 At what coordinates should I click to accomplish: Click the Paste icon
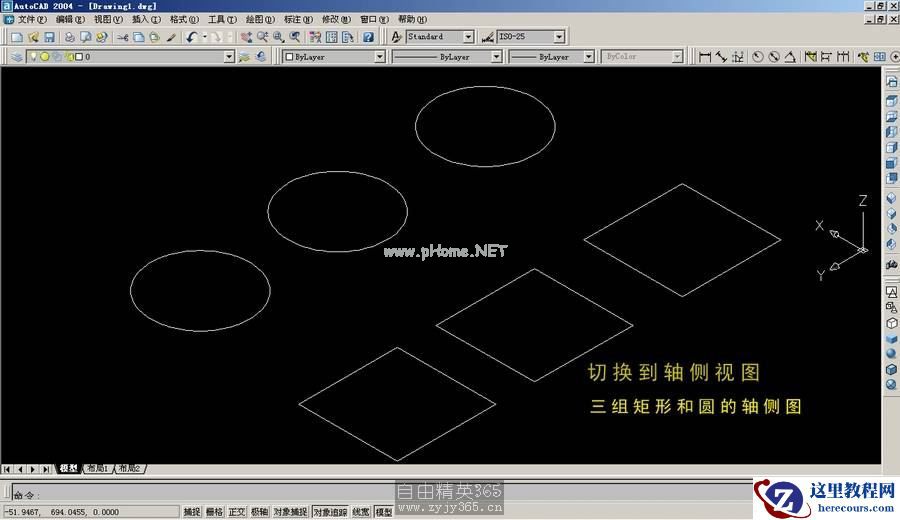click(154, 37)
